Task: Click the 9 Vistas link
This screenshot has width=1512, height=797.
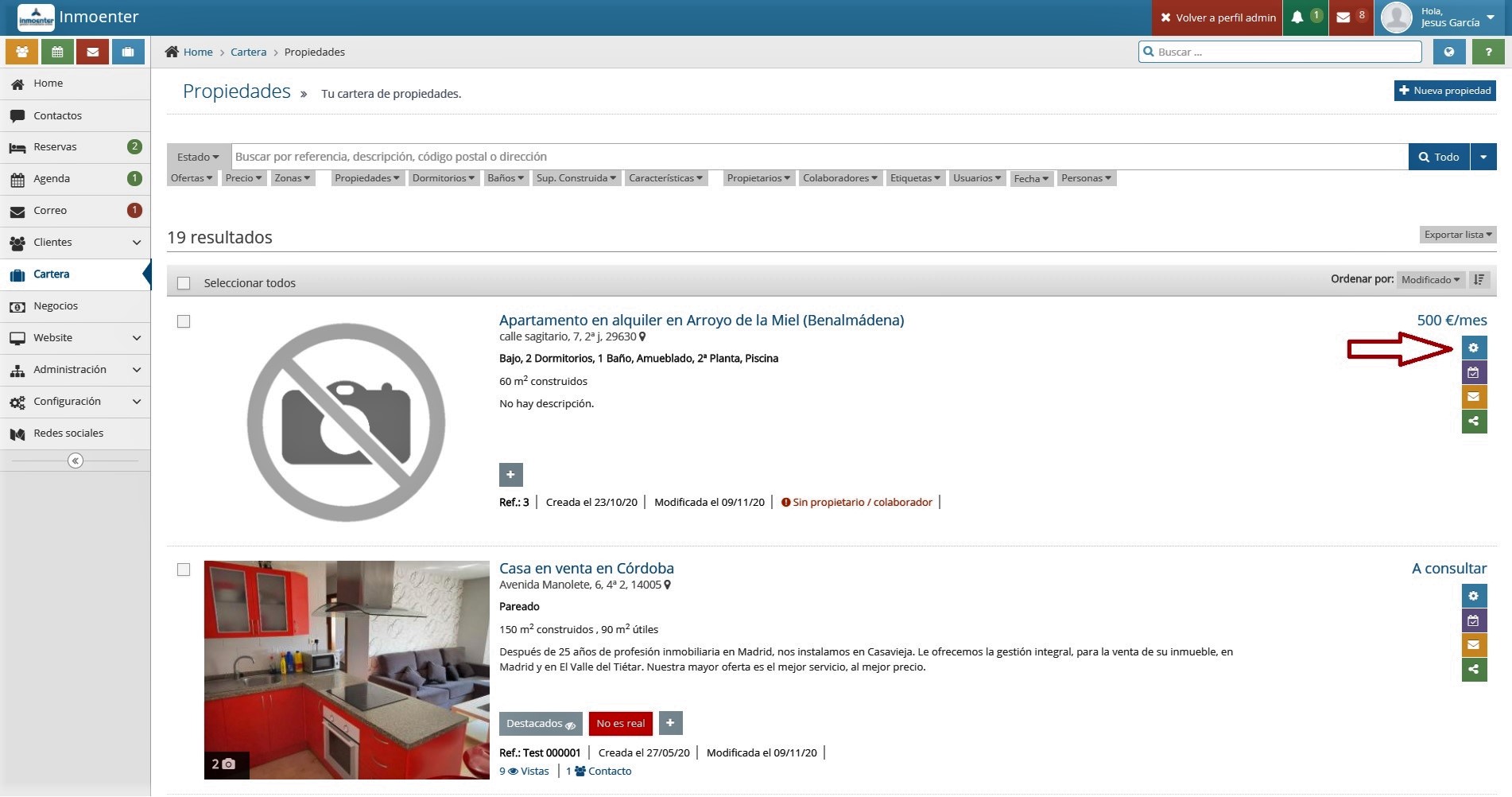Action: 524,771
